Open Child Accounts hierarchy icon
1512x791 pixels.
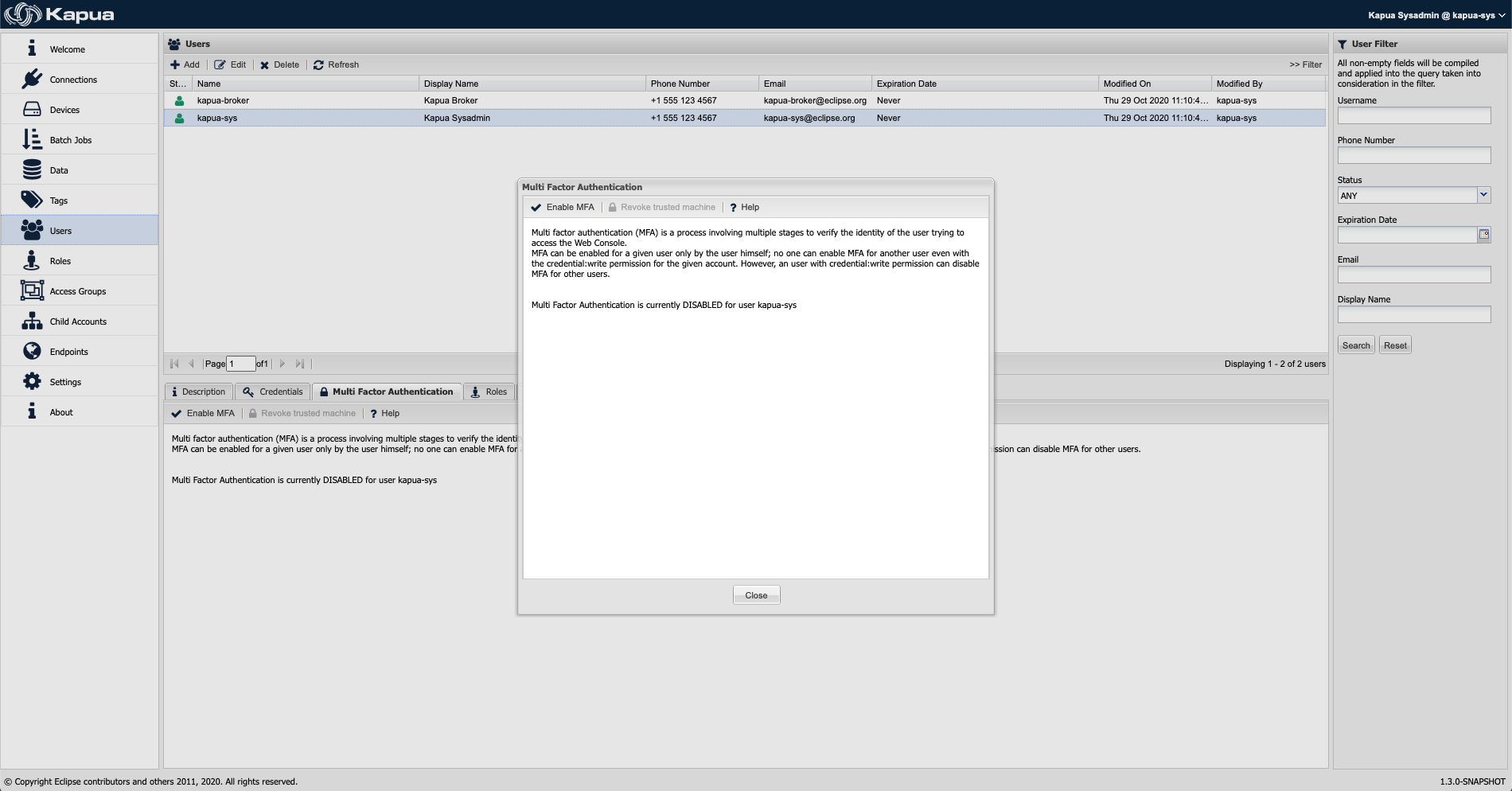32,321
